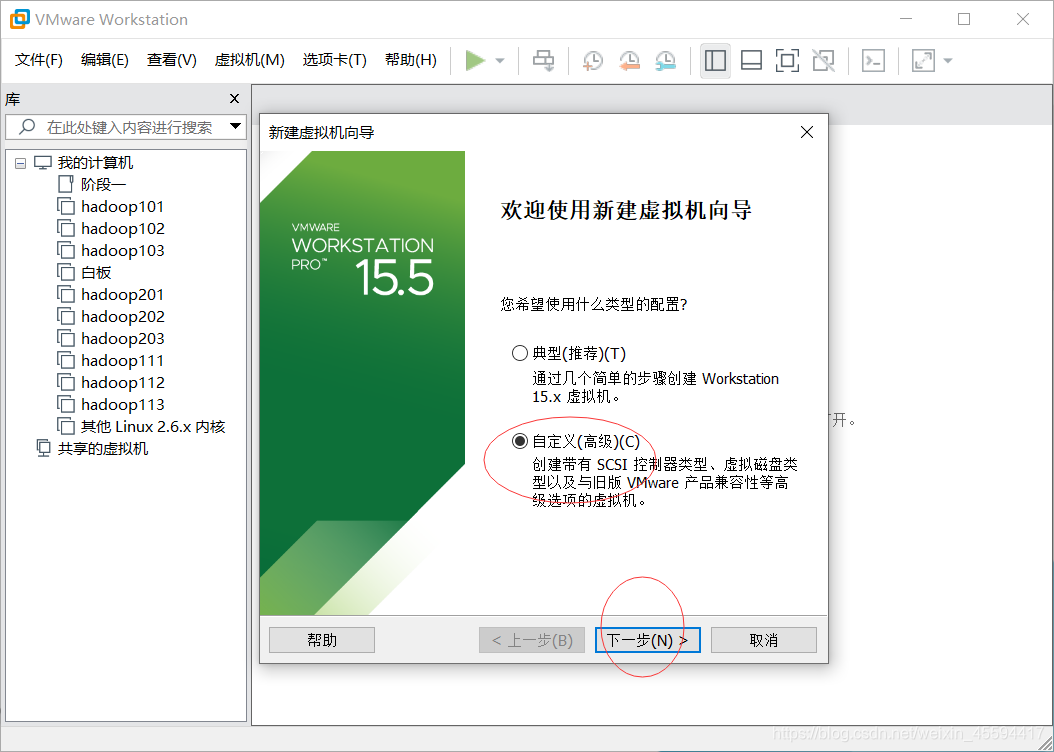This screenshot has width=1054, height=752.
Task: Click the VMware Workstation title bar logo icon
Action: [x=19, y=19]
